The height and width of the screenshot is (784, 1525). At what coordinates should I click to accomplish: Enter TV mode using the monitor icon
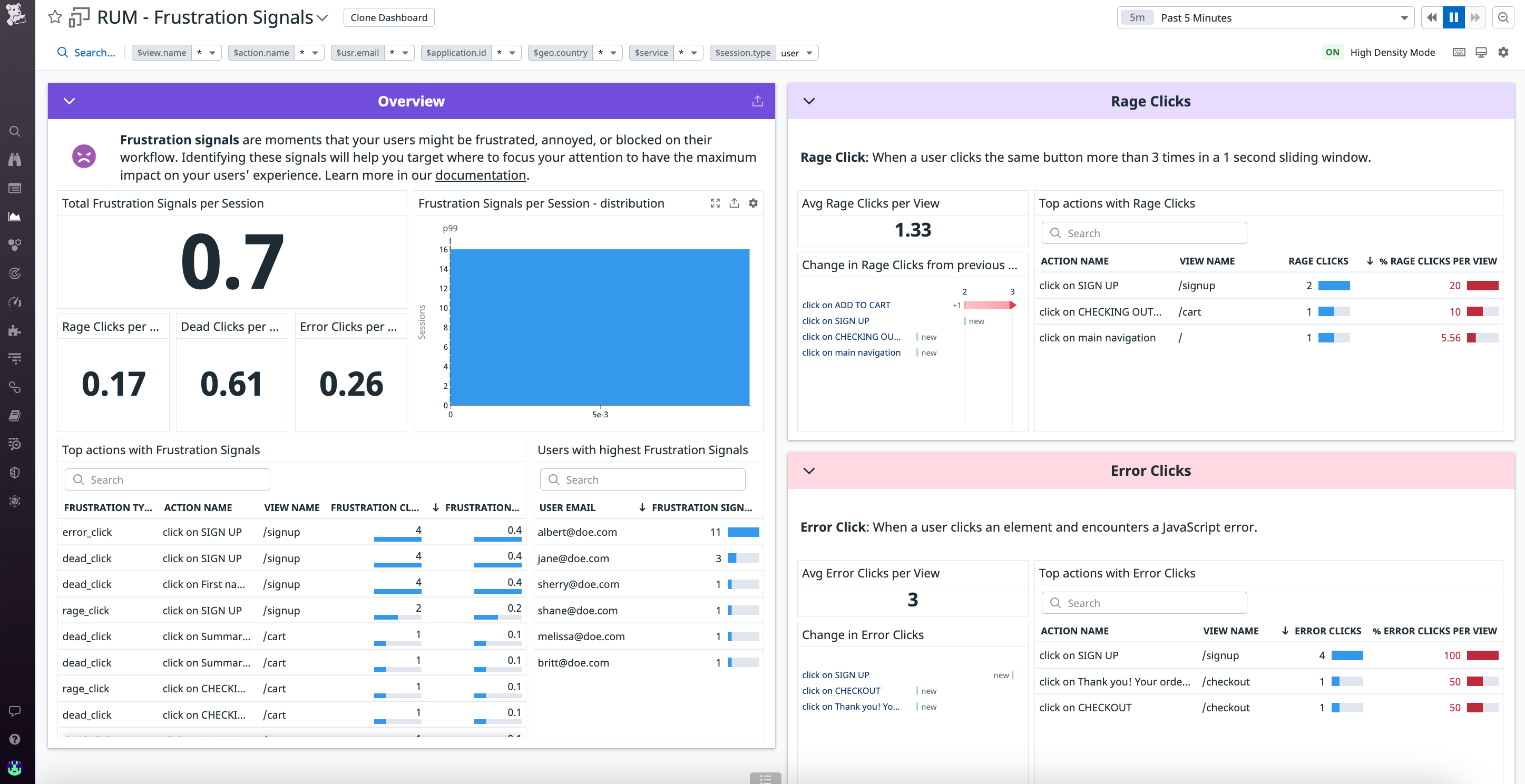(1482, 52)
